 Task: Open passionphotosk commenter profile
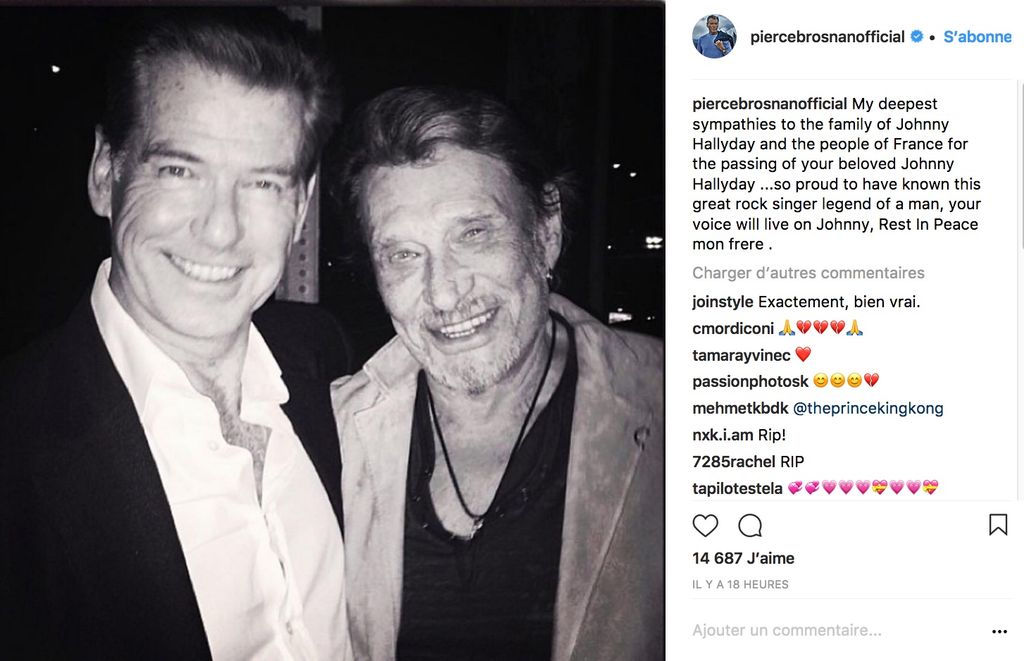(750, 381)
